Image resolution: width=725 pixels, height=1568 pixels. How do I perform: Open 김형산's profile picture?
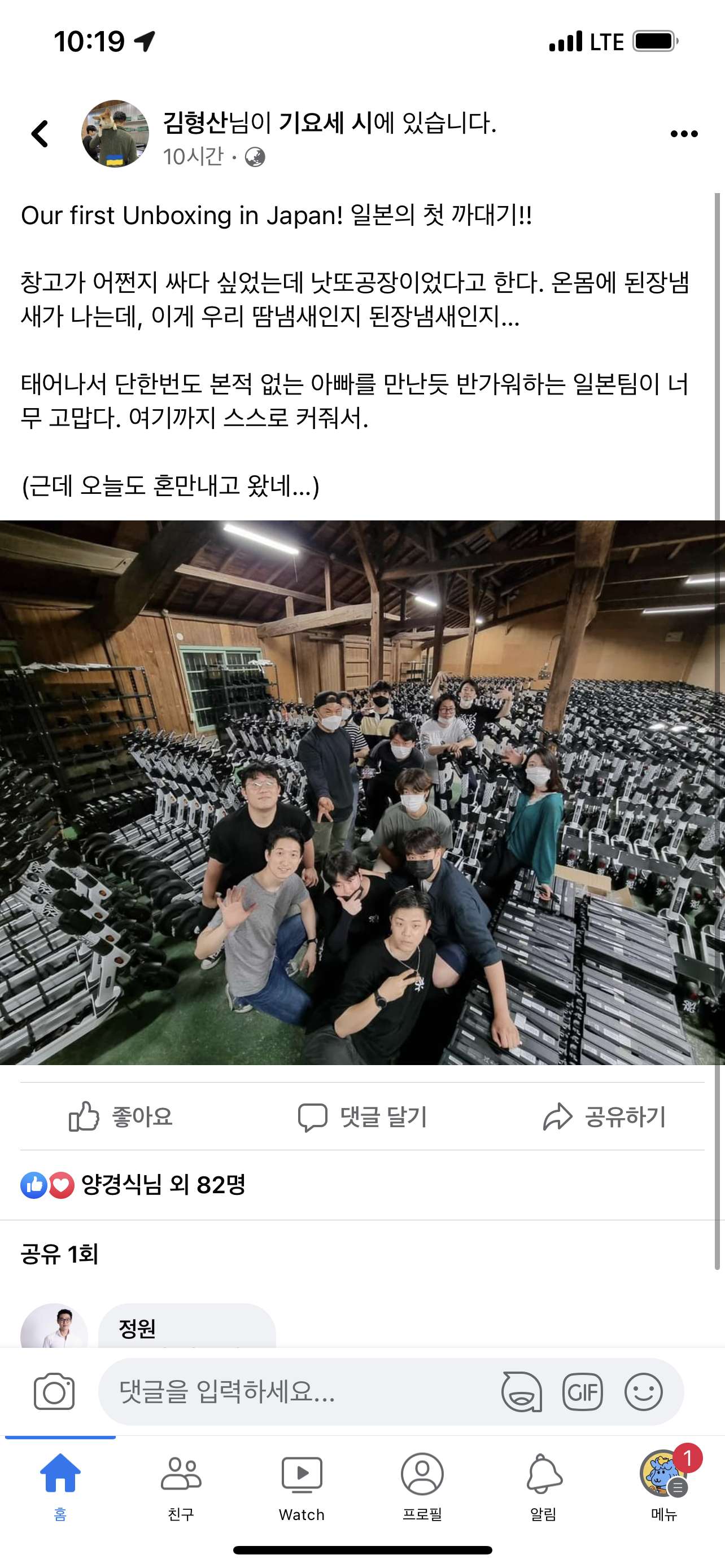115,134
